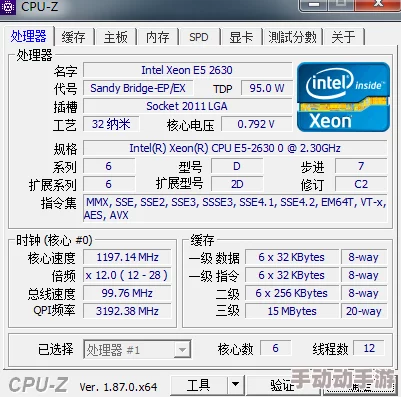Open the 处理器 #1 selection dropdown

(x=137, y=349)
